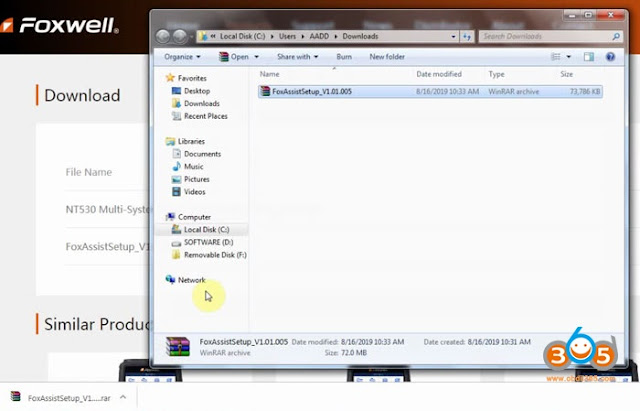Toggle the preview pane icon

pos(589,57)
